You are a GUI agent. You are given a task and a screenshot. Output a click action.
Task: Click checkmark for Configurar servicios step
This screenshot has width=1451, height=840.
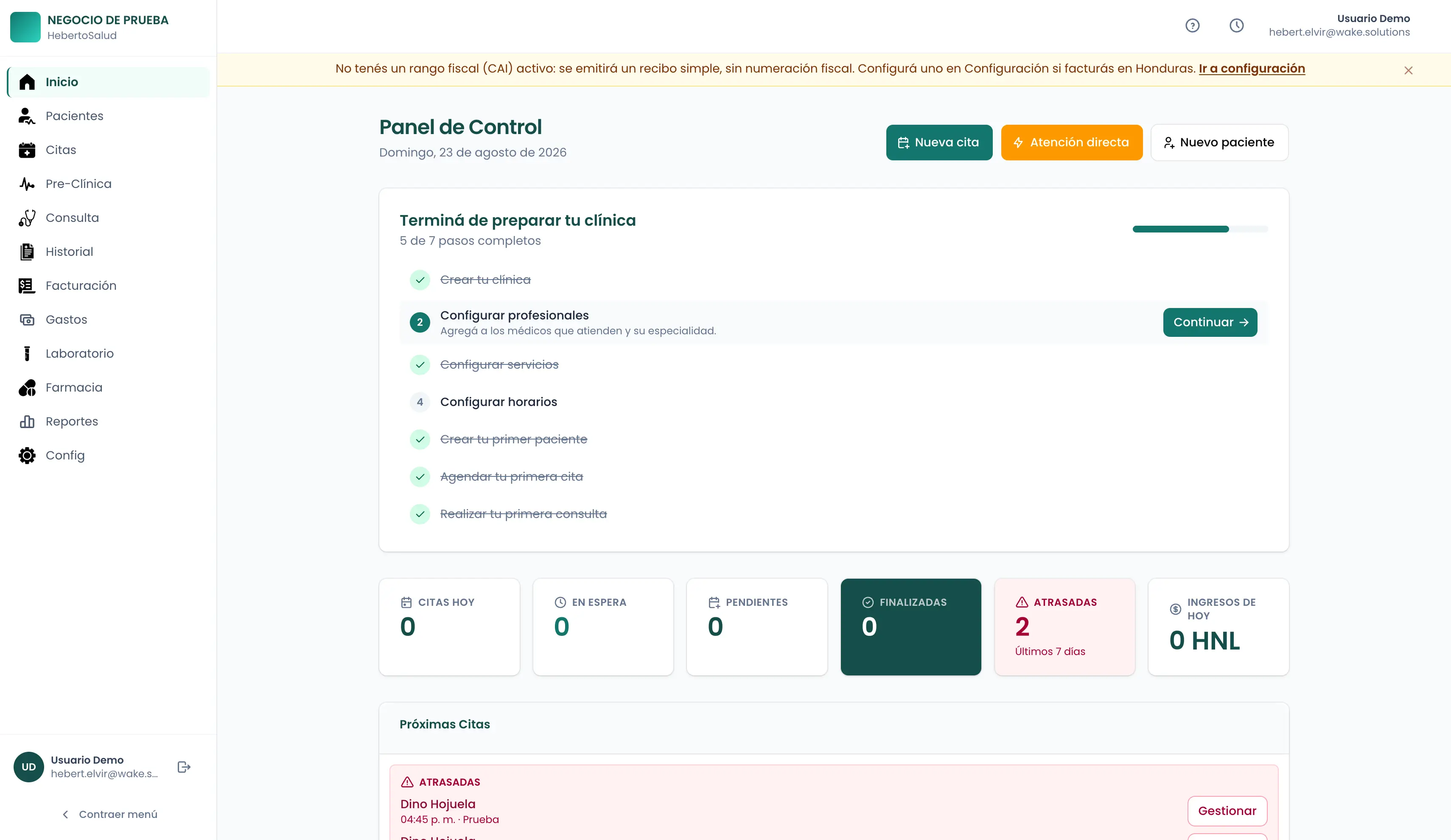420,365
